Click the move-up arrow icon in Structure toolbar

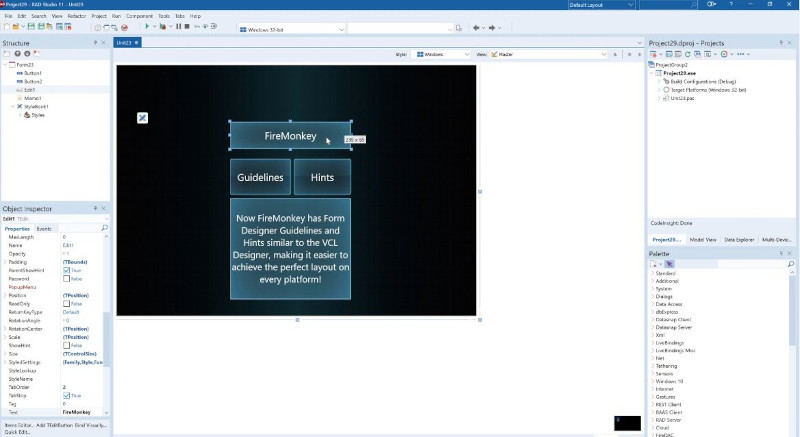pyautogui.click(x=18, y=54)
